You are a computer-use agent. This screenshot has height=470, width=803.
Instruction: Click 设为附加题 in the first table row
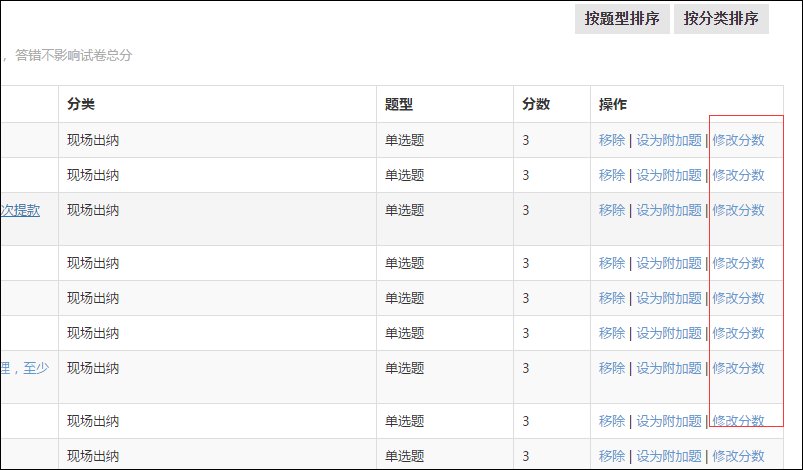pos(669,140)
